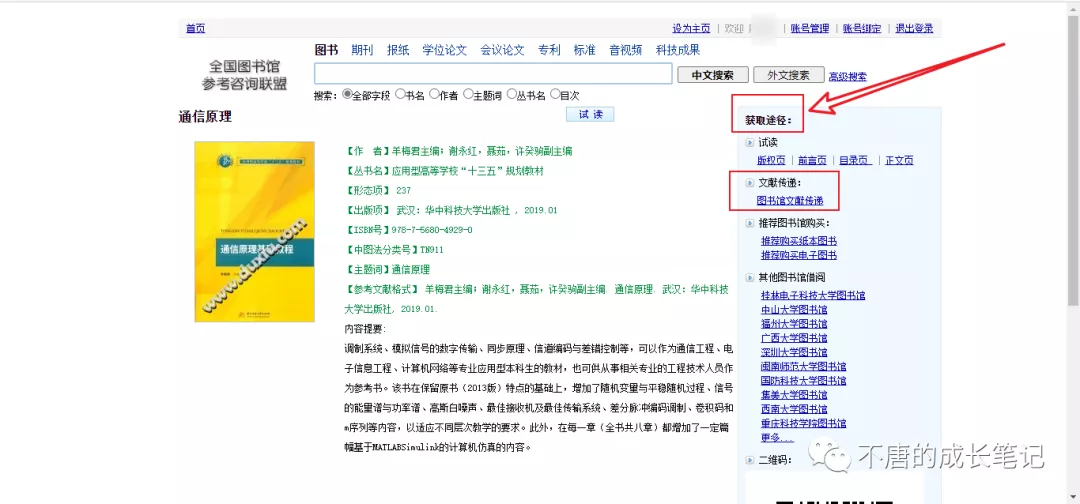This screenshot has width=1080, height=504.
Task: Open 账号绑定 link
Action: (x=862, y=29)
